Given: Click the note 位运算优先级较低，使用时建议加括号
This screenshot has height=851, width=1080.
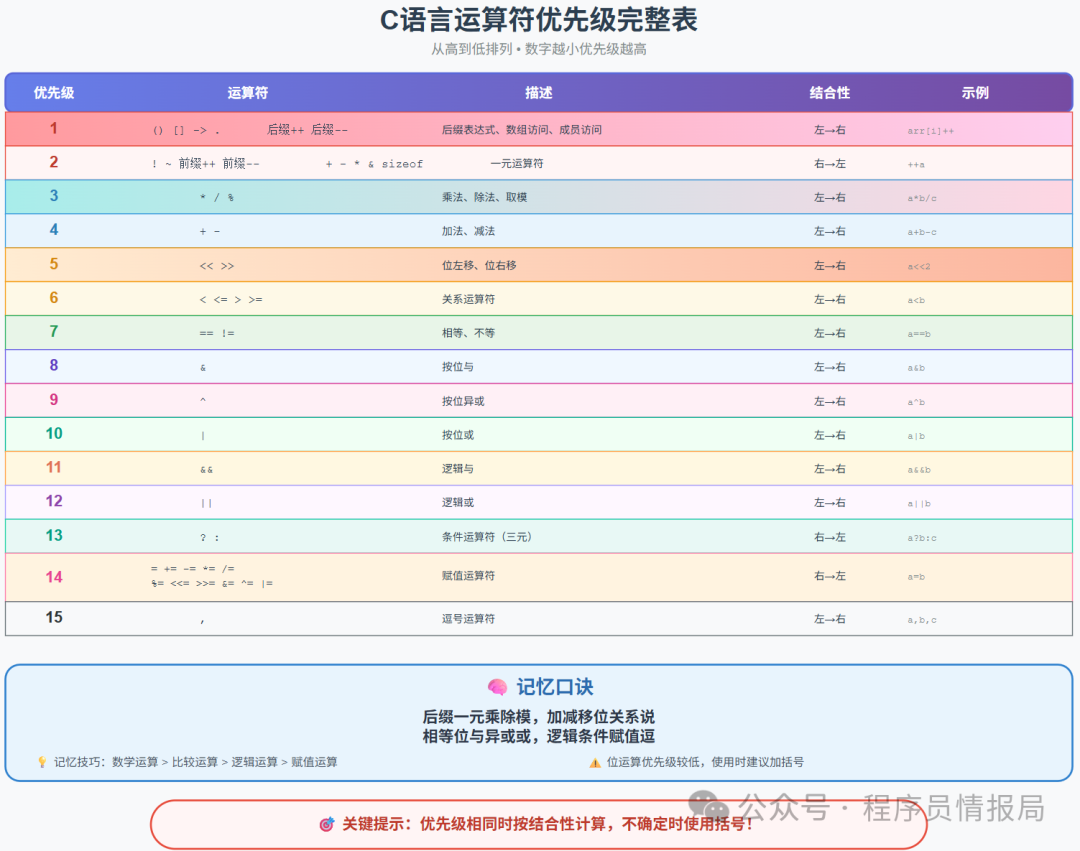Looking at the screenshot, I should pyautogui.click(x=705, y=761).
